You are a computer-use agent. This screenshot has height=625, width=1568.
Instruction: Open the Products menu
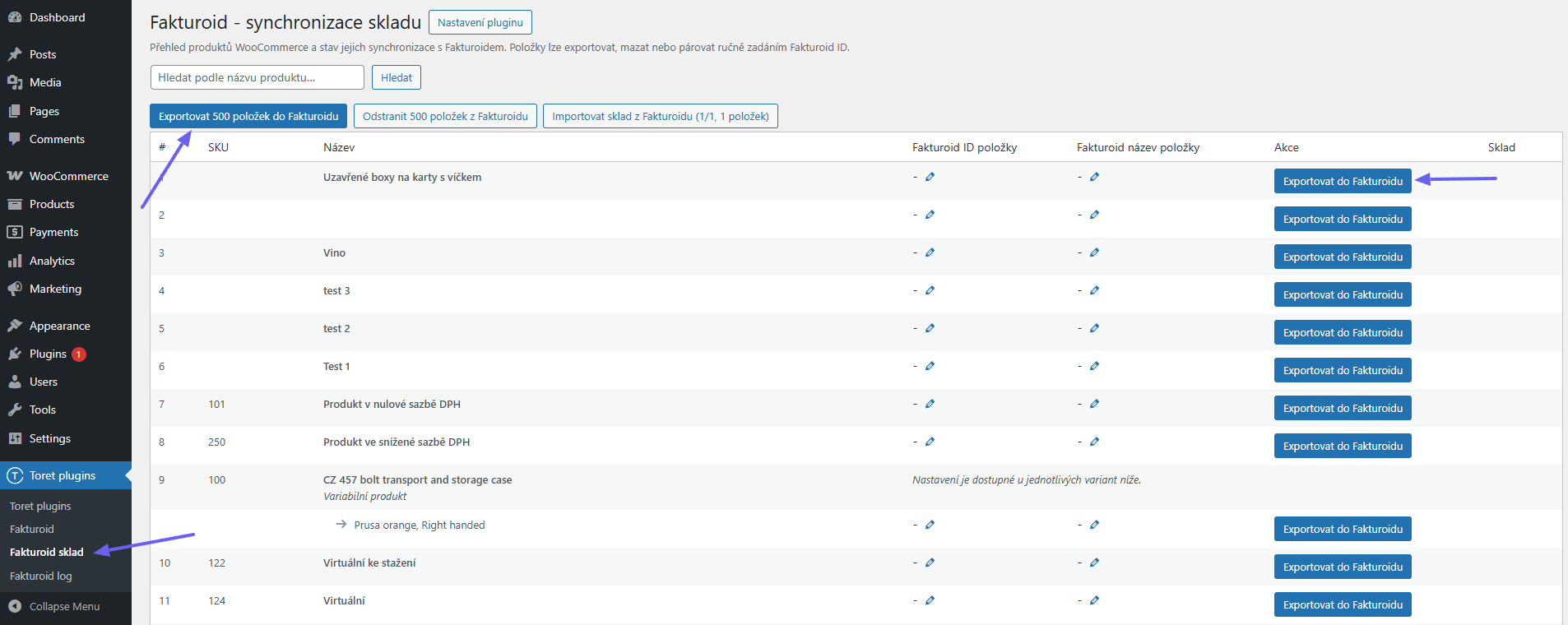click(52, 204)
